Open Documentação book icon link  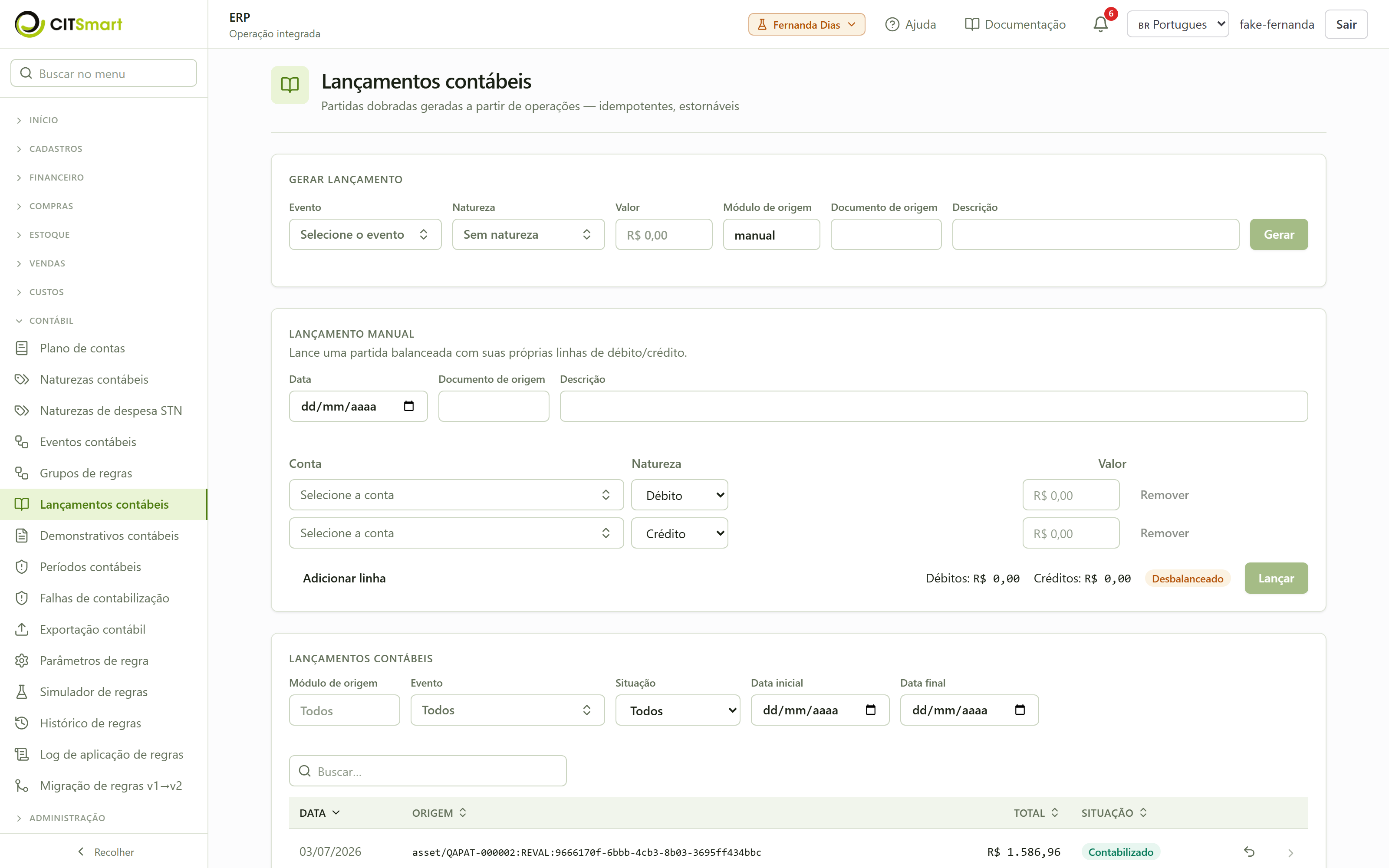(x=1015, y=24)
